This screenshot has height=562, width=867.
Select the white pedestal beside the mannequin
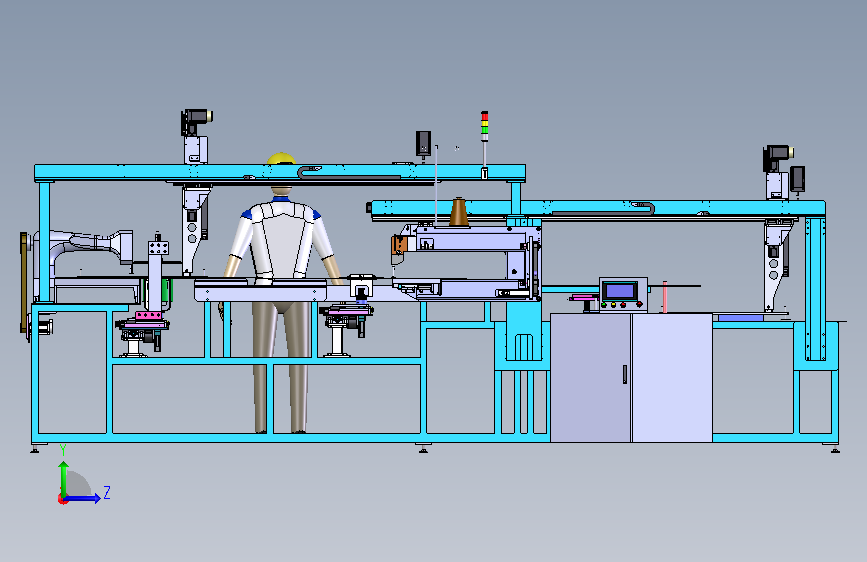click(x=337, y=341)
